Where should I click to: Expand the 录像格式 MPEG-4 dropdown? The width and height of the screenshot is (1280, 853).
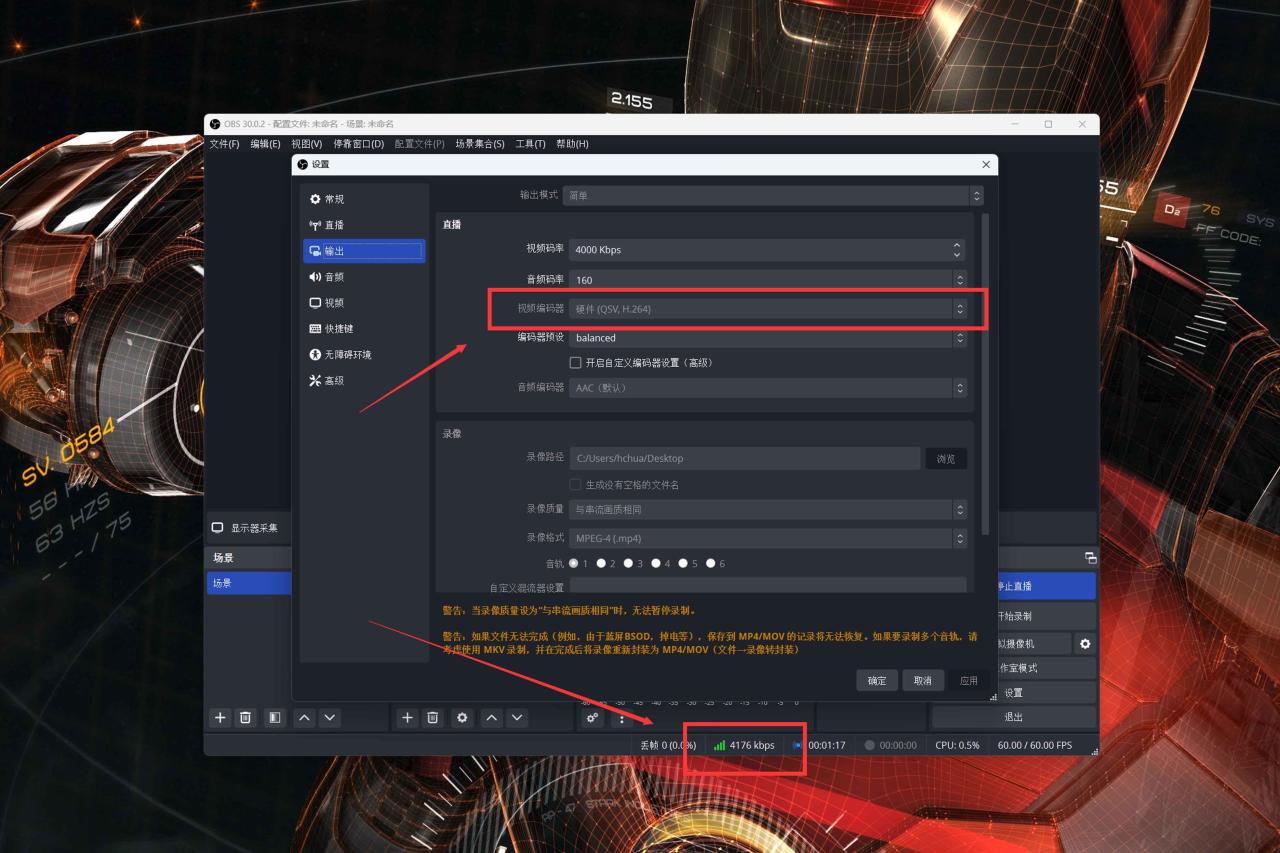(768, 538)
